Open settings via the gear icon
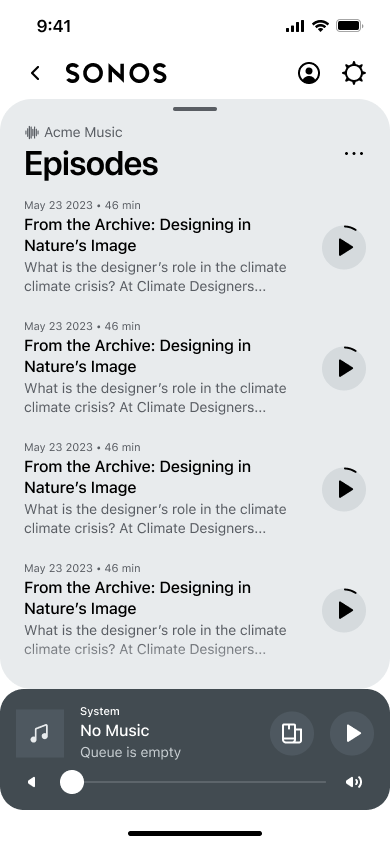 point(354,73)
